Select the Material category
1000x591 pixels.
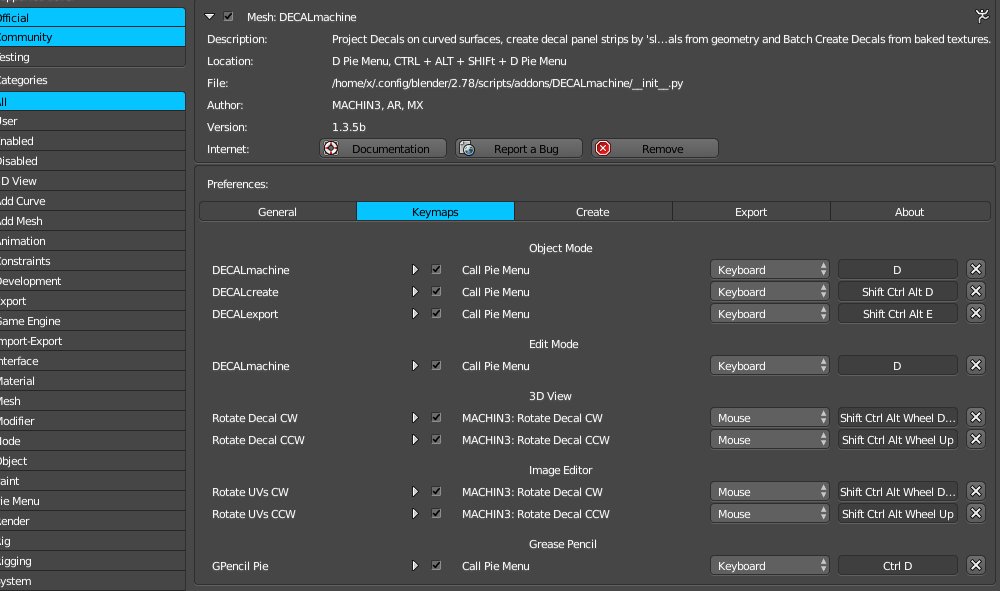92,381
